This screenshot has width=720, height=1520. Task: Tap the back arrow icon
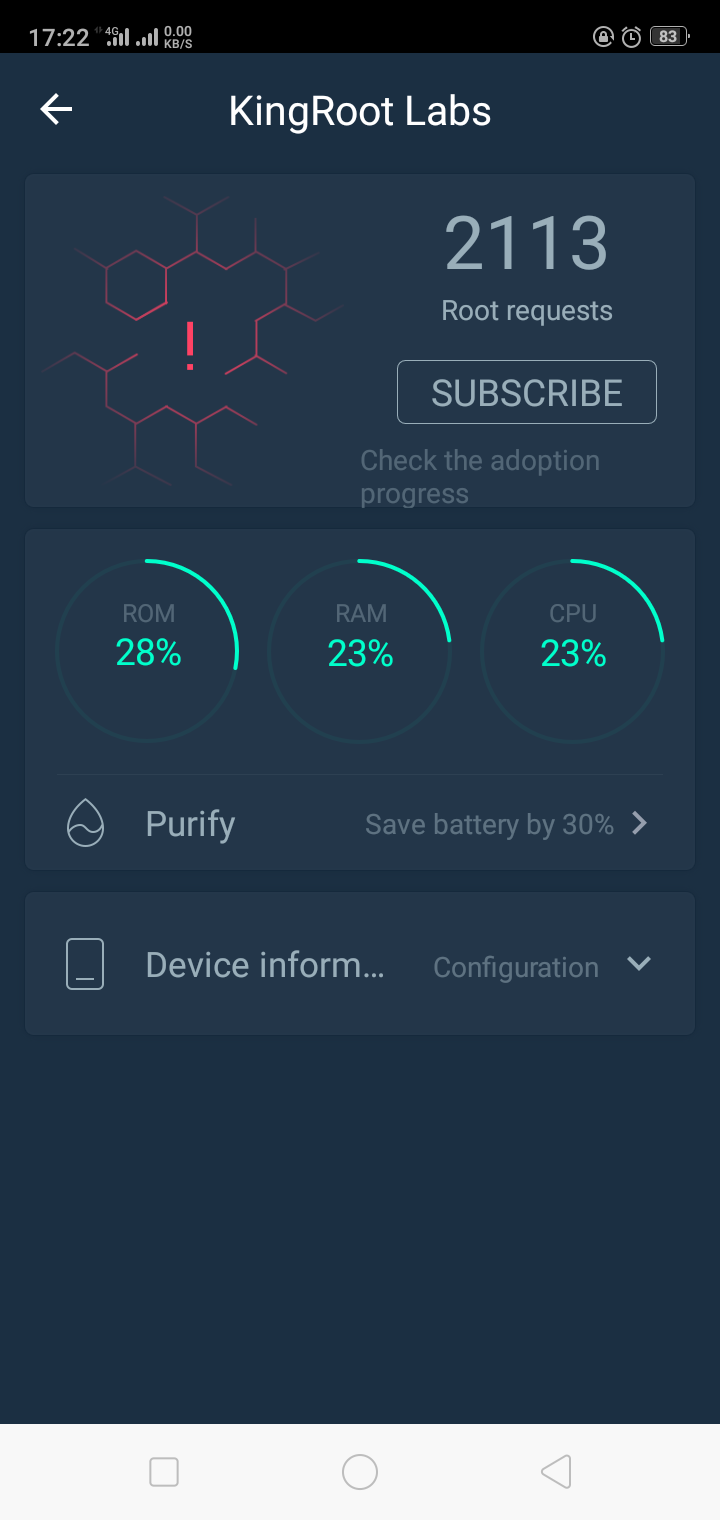coord(56,110)
